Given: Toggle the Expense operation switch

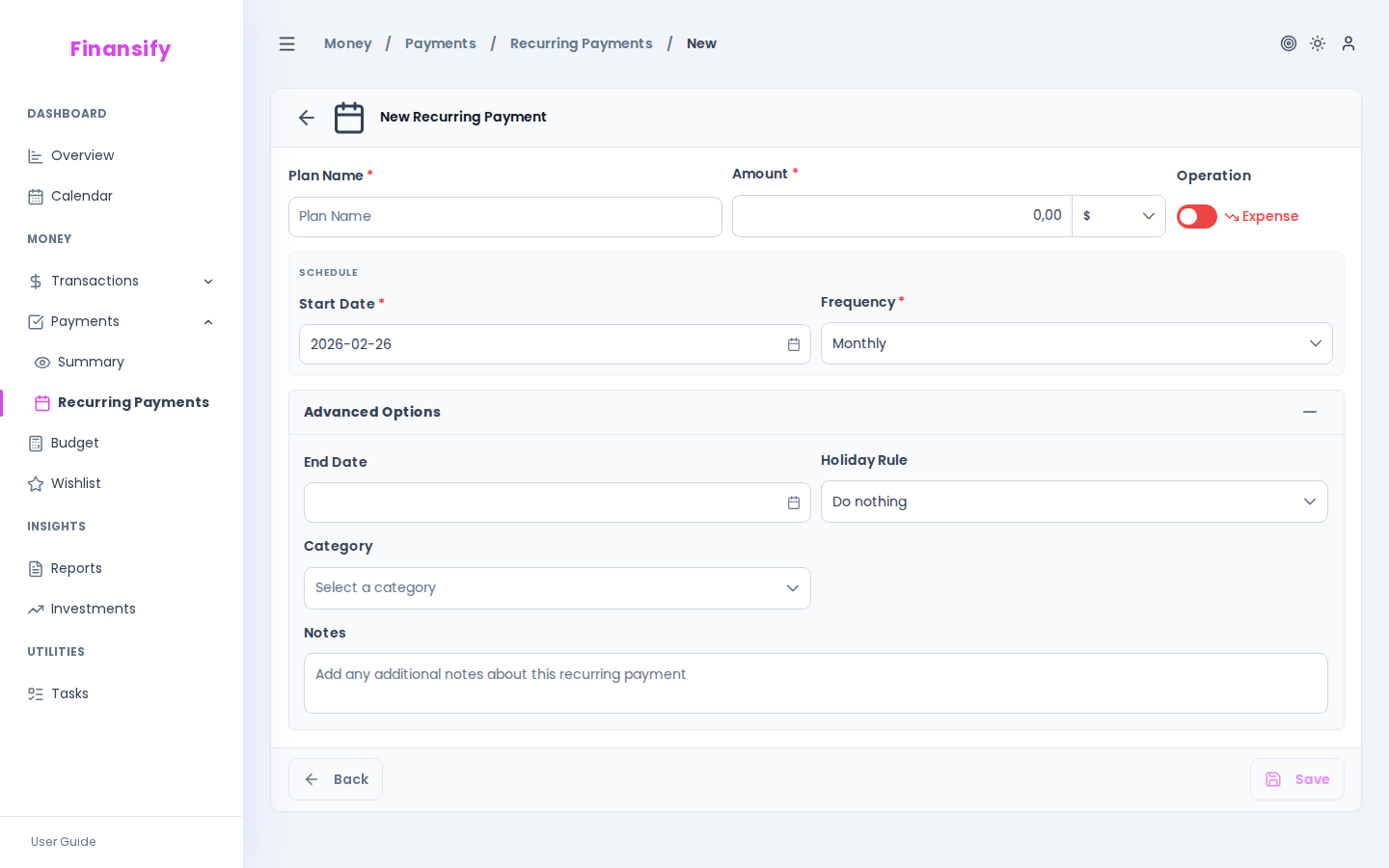Looking at the screenshot, I should 1196,216.
